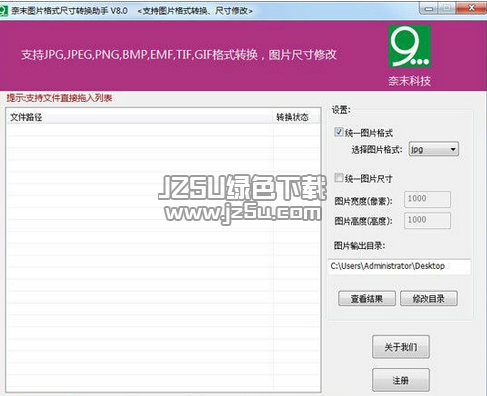Click the 图片输出目录 label
The height and width of the screenshot is (396, 487).
(x=360, y=246)
